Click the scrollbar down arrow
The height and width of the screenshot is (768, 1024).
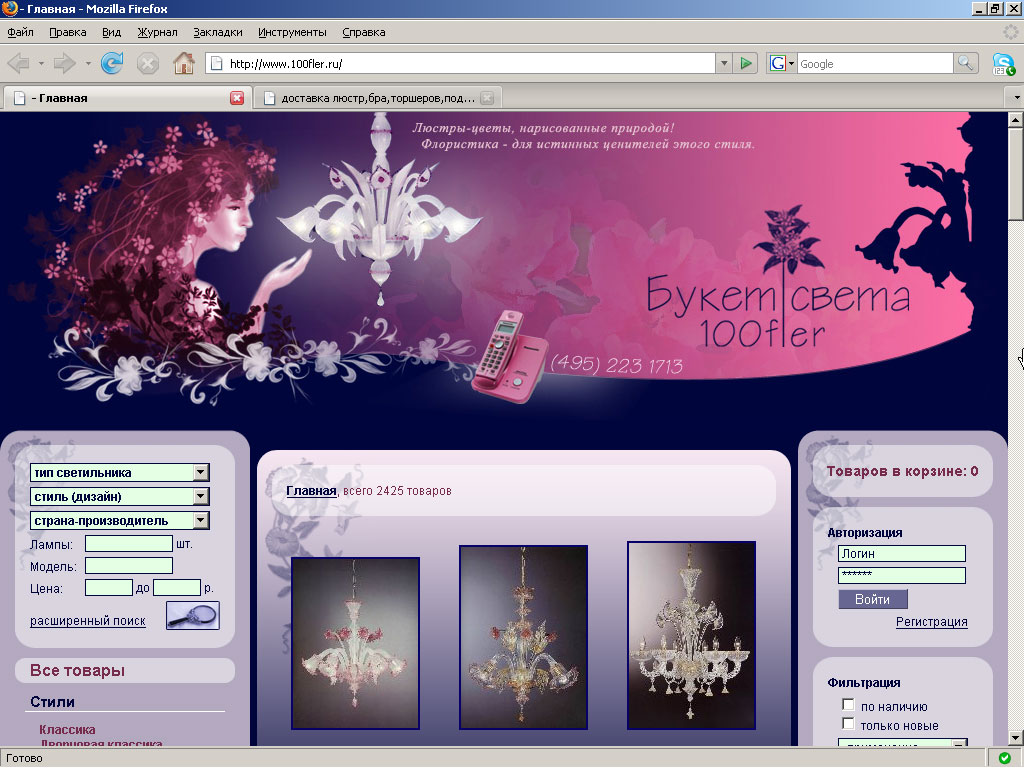(x=1016, y=738)
